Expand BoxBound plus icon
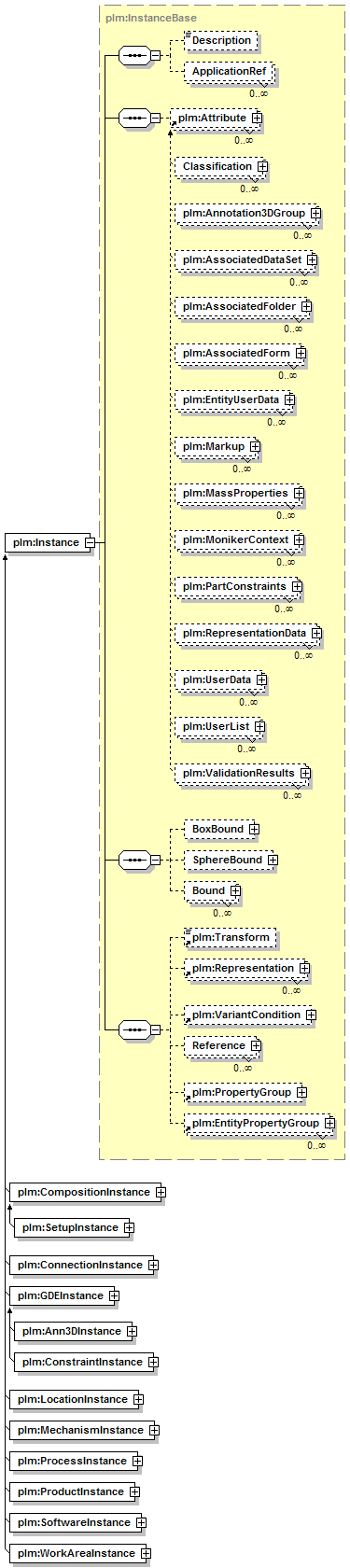Viewport: 350px width, 1568px height. [254, 829]
